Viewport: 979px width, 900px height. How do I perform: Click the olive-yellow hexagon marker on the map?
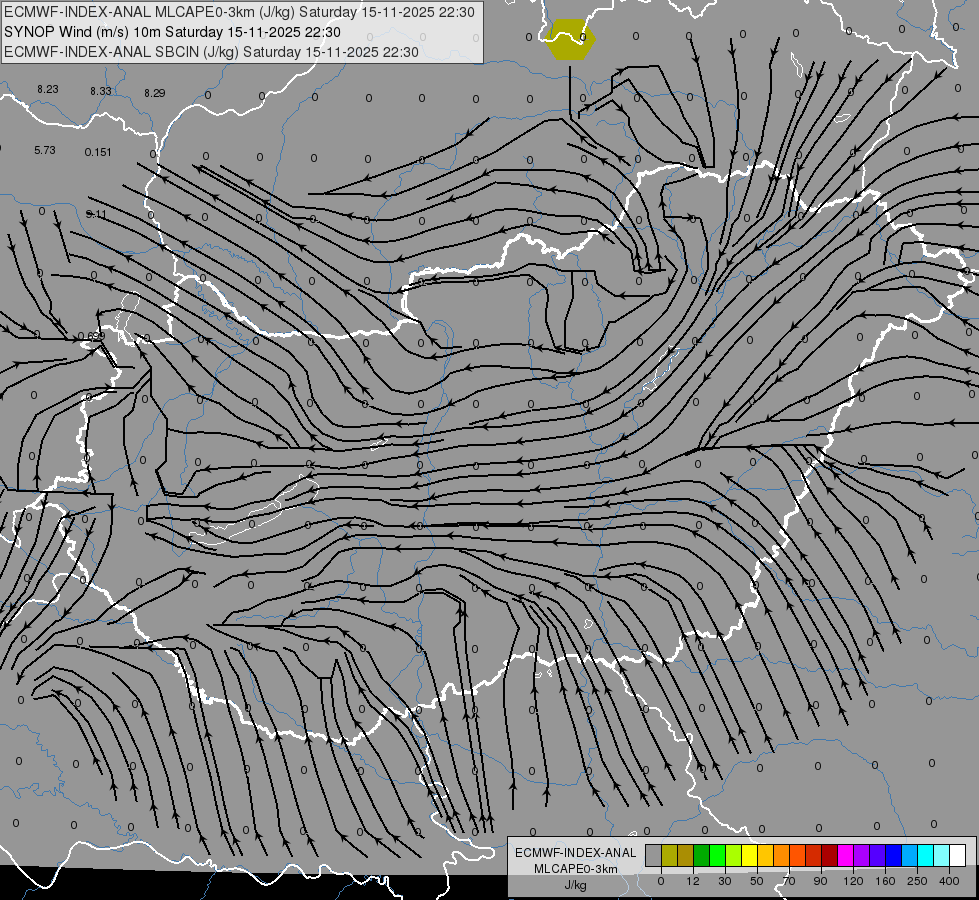[x=570, y=39]
